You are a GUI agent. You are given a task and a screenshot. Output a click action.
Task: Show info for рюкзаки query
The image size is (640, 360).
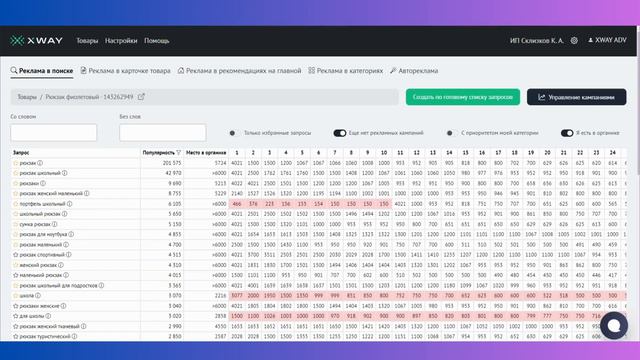(43, 183)
